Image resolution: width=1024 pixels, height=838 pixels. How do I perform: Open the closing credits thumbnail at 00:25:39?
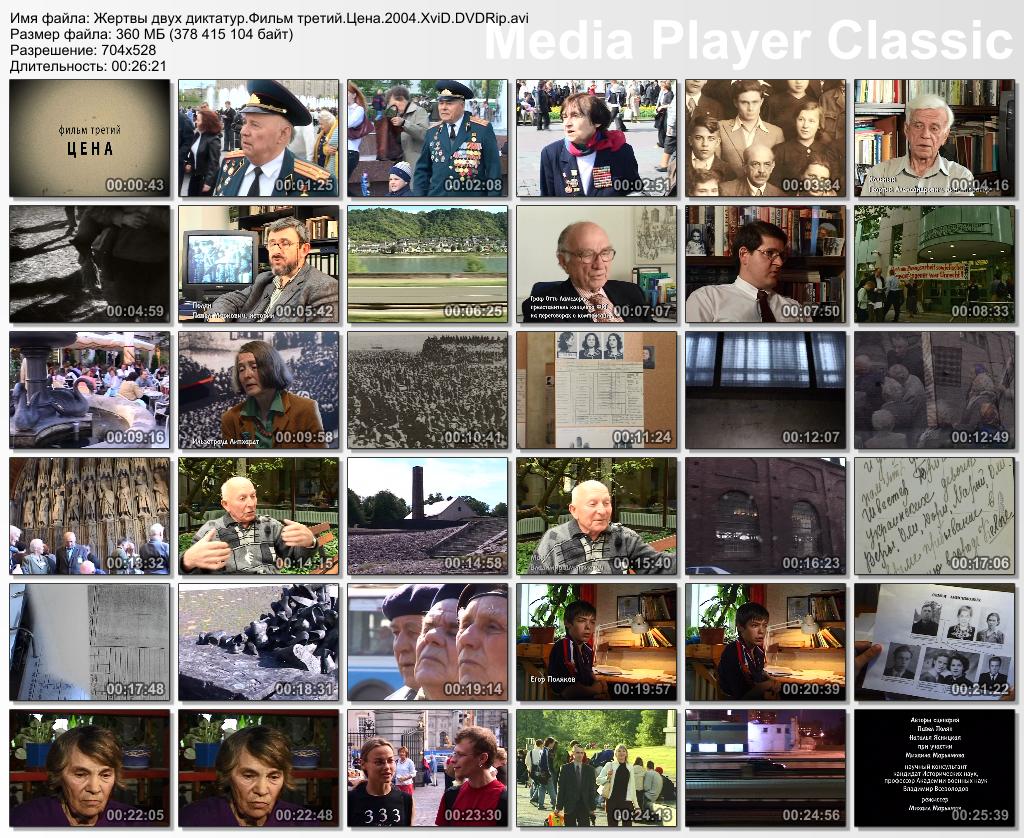coord(934,768)
